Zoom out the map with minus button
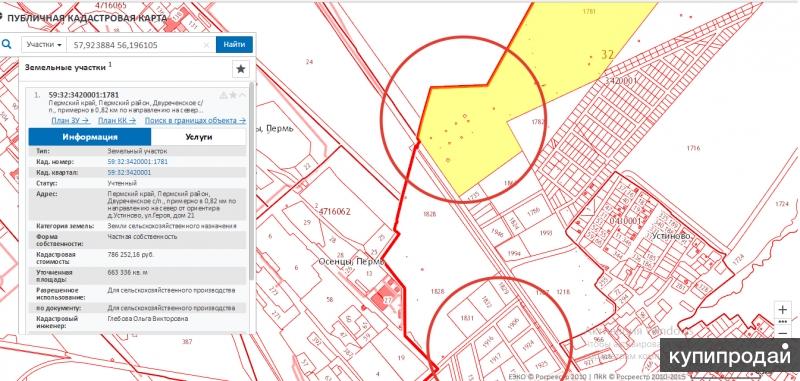Screen dimensions: 800x381 [x=783, y=333]
